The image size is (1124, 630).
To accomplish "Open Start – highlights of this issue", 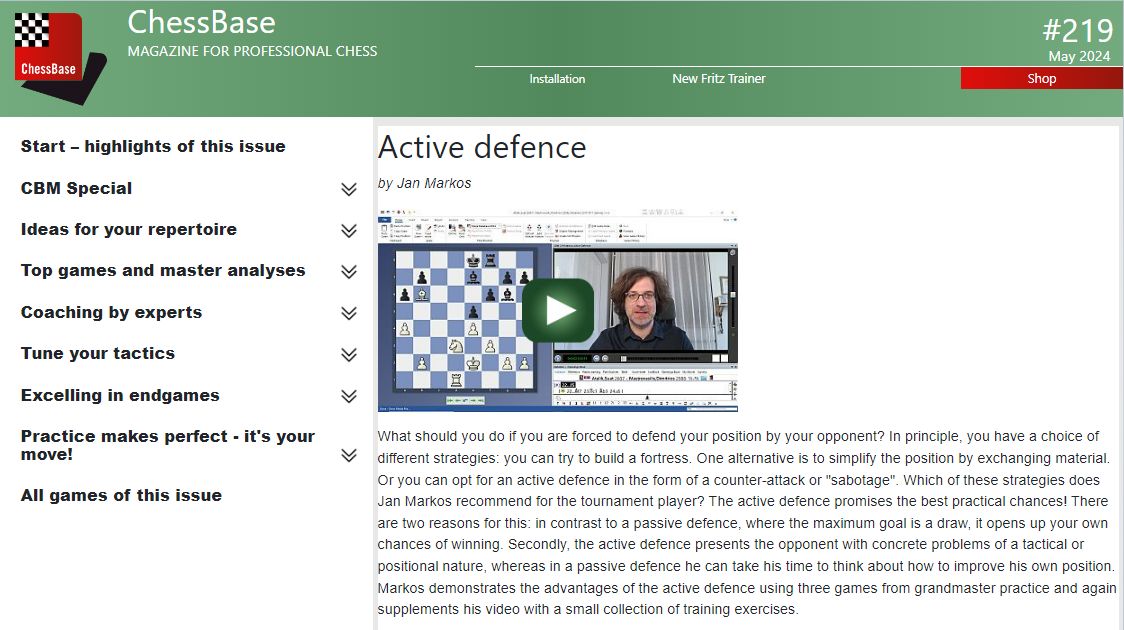I will click(x=153, y=146).
